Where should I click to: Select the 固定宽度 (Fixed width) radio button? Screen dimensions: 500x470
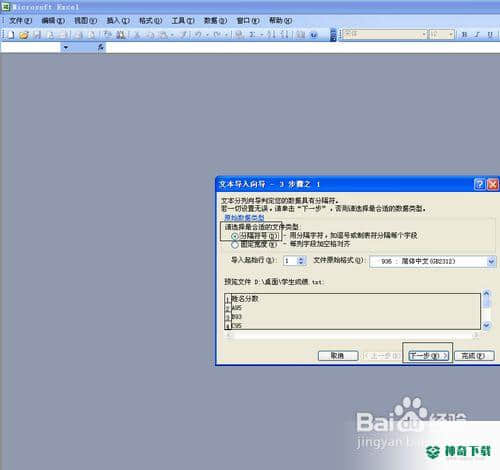coord(235,245)
